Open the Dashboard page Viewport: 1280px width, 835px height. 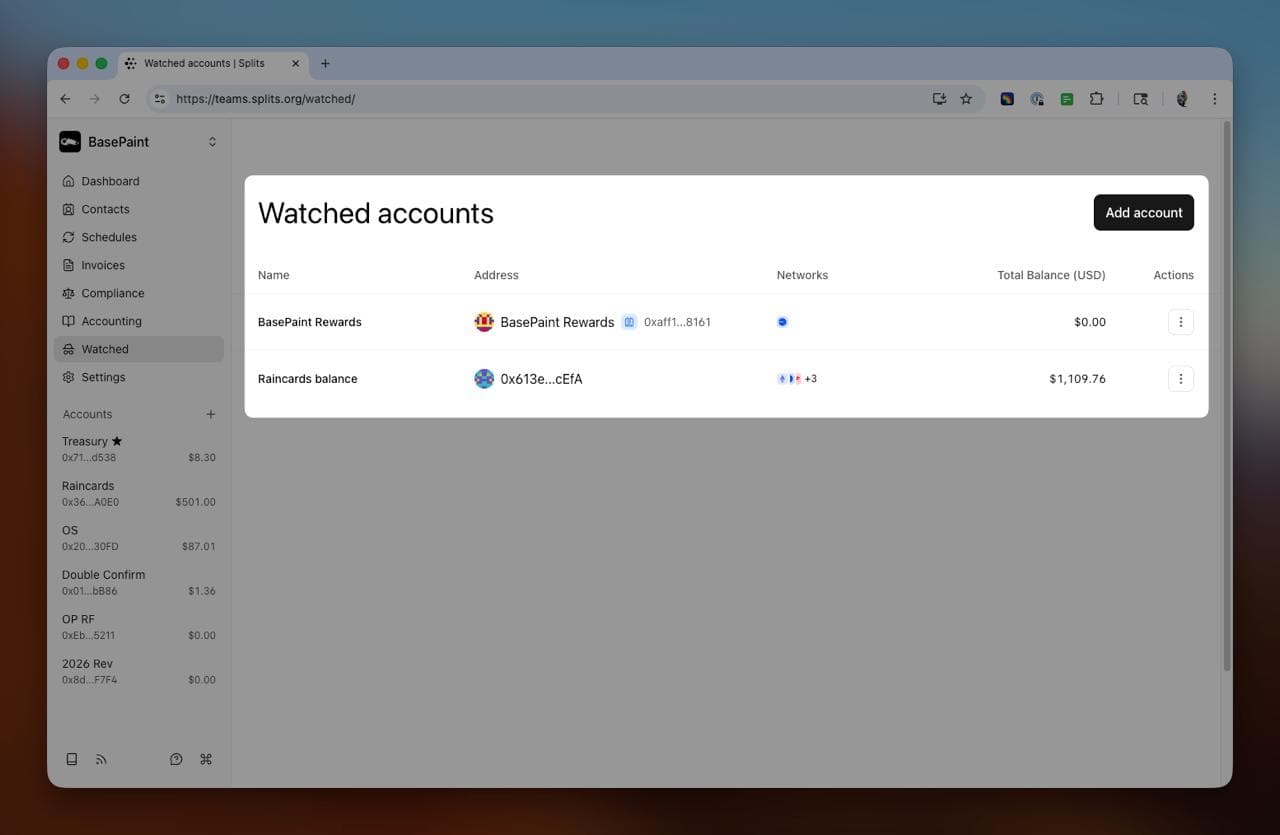coord(110,181)
